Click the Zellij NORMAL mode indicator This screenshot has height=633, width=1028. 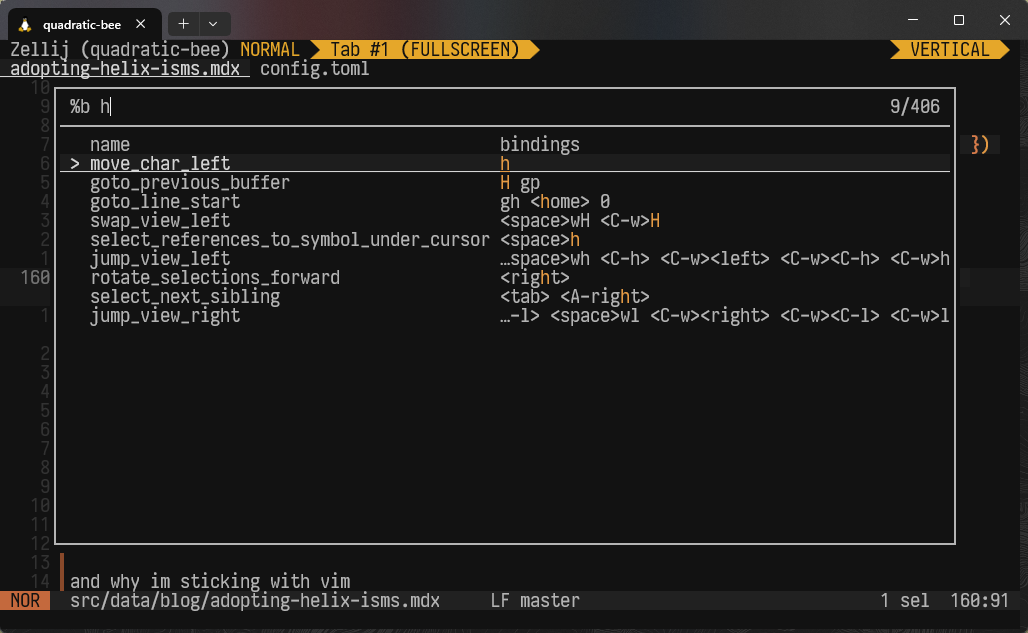click(x=269, y=50)
